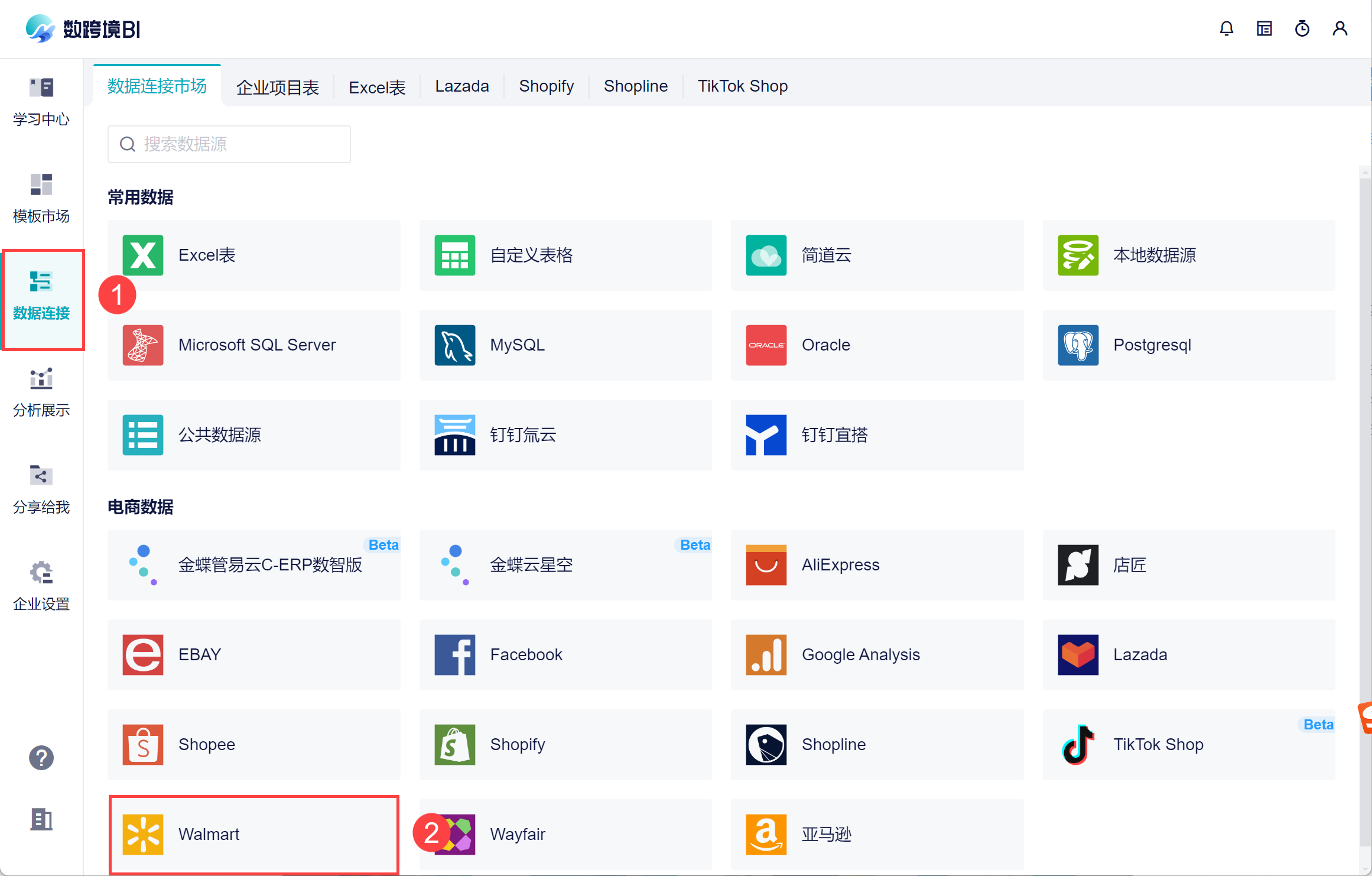Select the Shopify tab
The height and width of the screenshot is (876, 1372).
[x=546, y=86]
